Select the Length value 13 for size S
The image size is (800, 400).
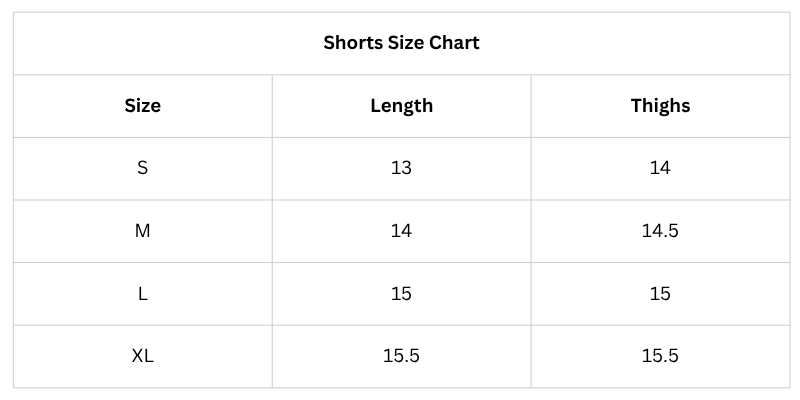[x=401, y=168]
